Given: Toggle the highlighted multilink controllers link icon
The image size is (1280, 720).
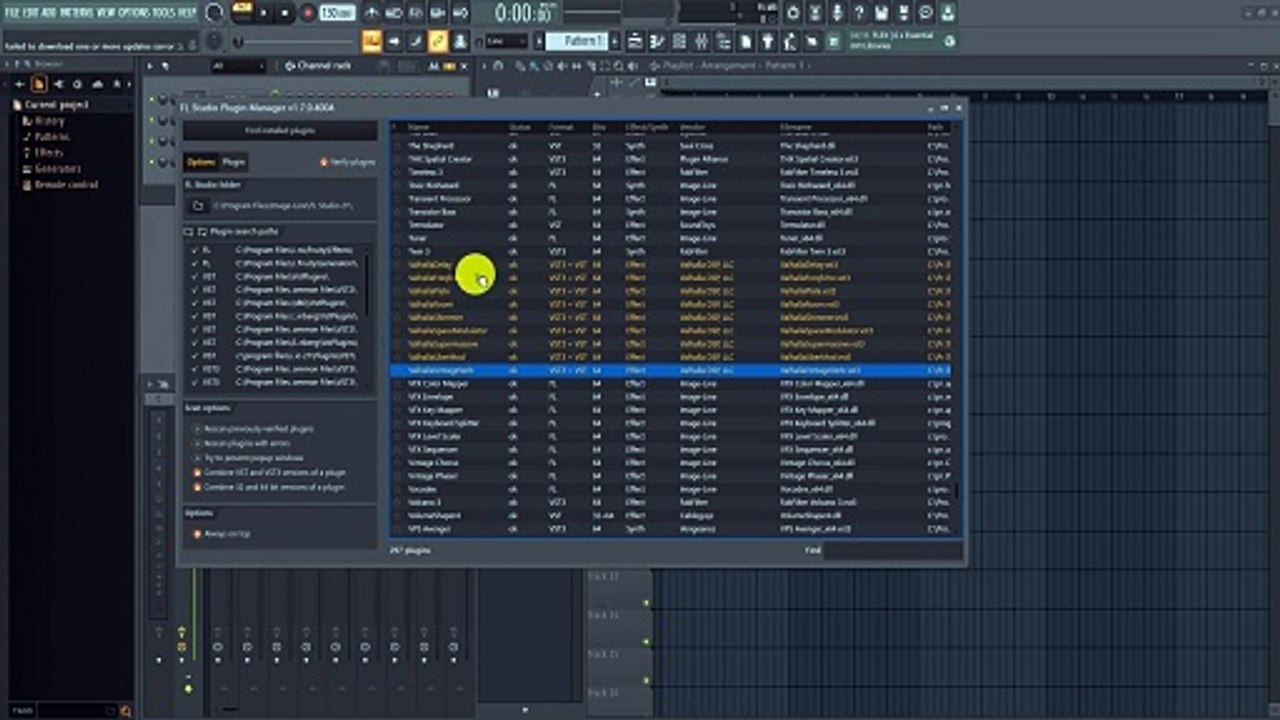Looking at the screenshot, I should 437,41.
